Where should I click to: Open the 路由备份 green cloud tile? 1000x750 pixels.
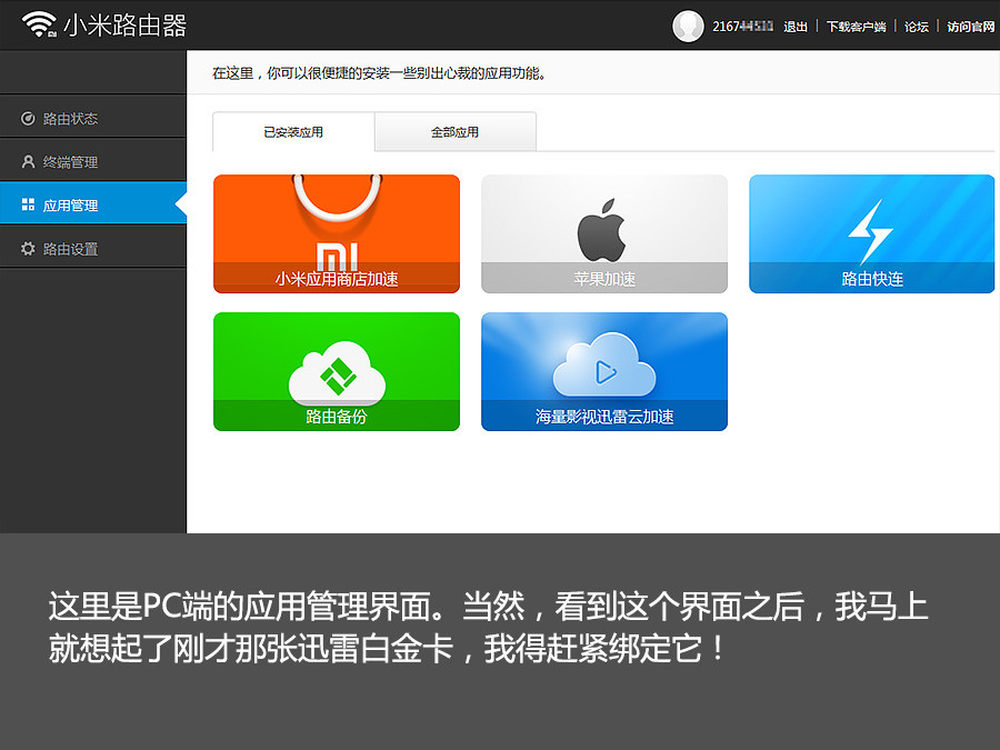point(336,372)
